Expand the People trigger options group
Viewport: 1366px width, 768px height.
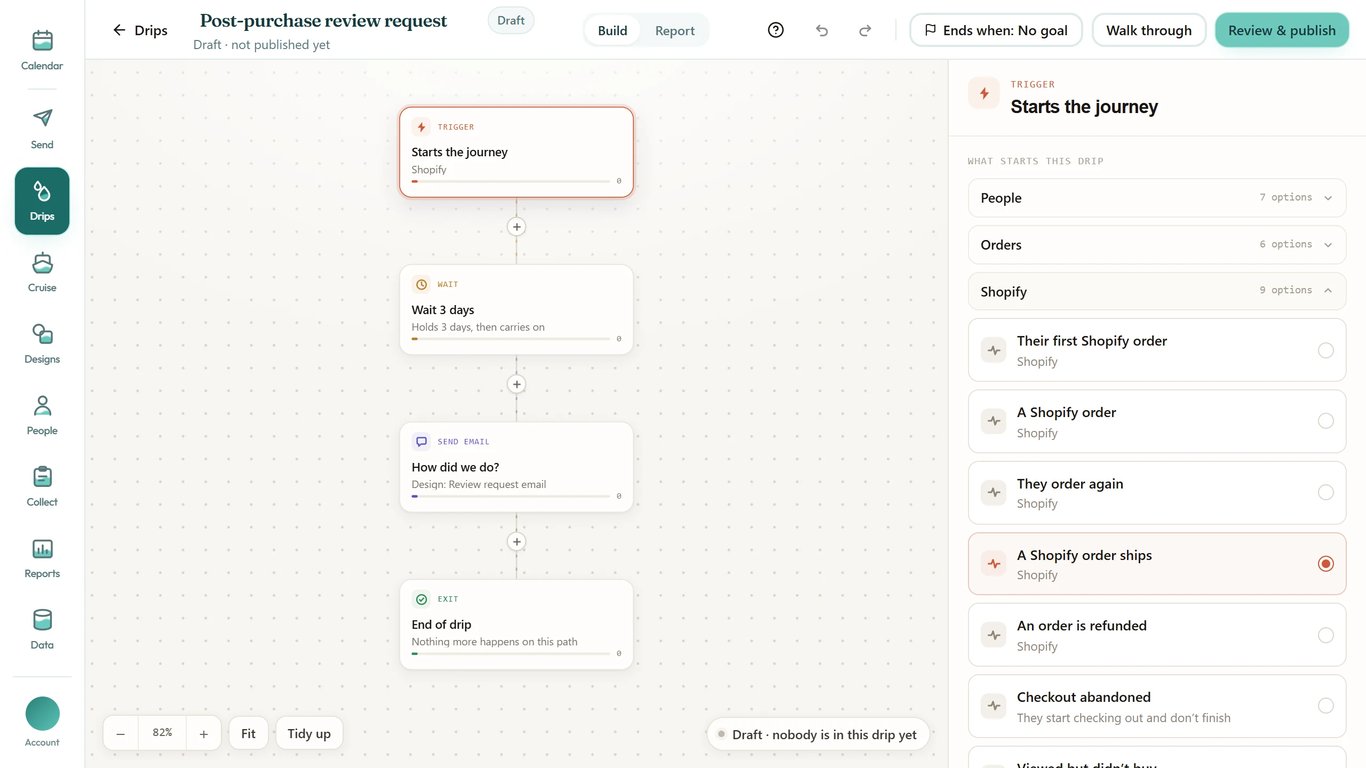[x=1157, y=198]
